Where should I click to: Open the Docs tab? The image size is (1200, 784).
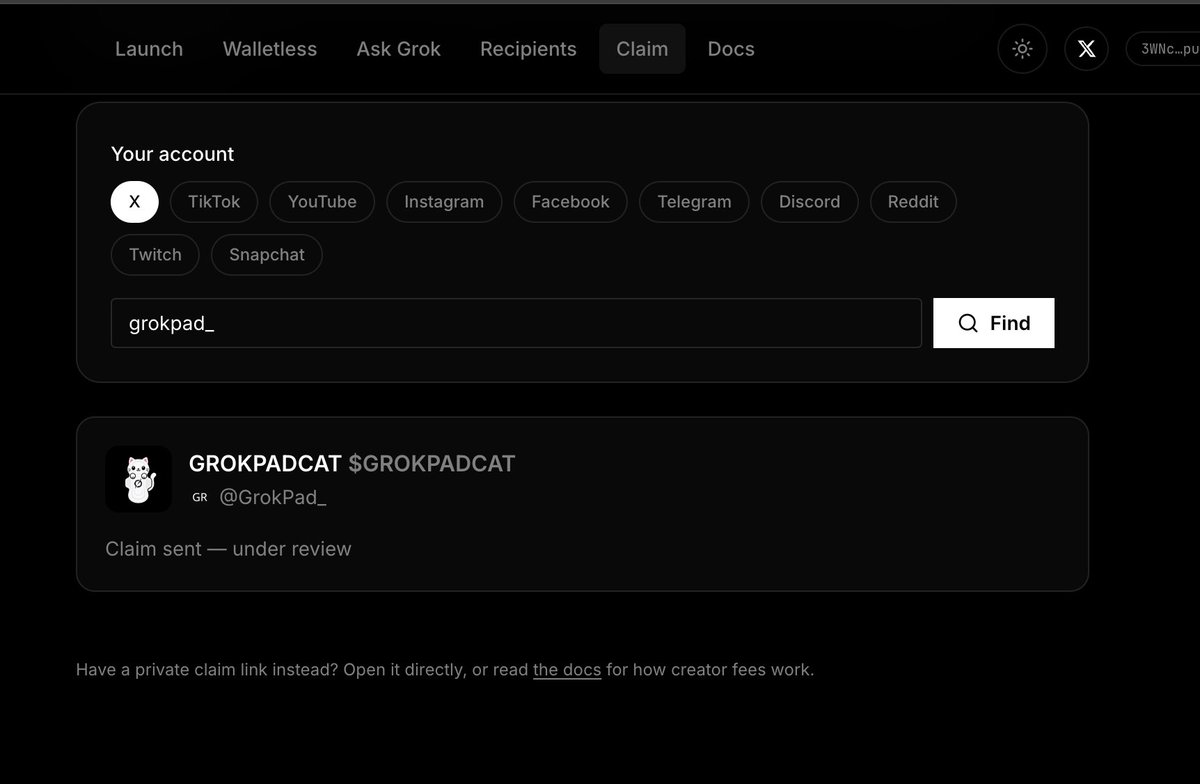pyautogui.click(x=731, y=49)
